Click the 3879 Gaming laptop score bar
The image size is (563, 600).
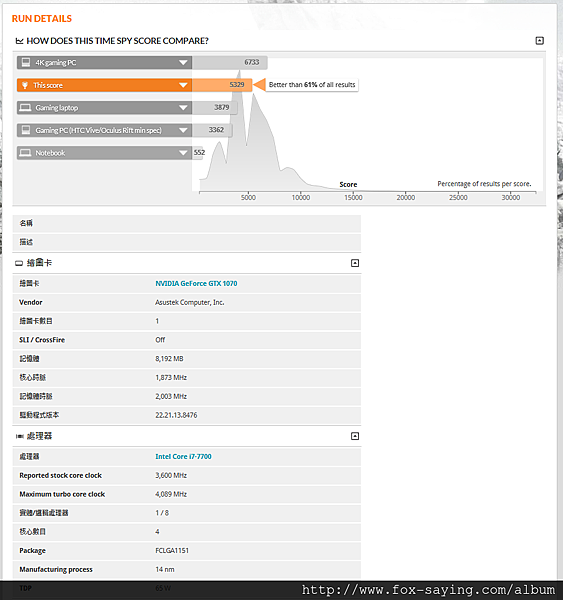[214, 108]
